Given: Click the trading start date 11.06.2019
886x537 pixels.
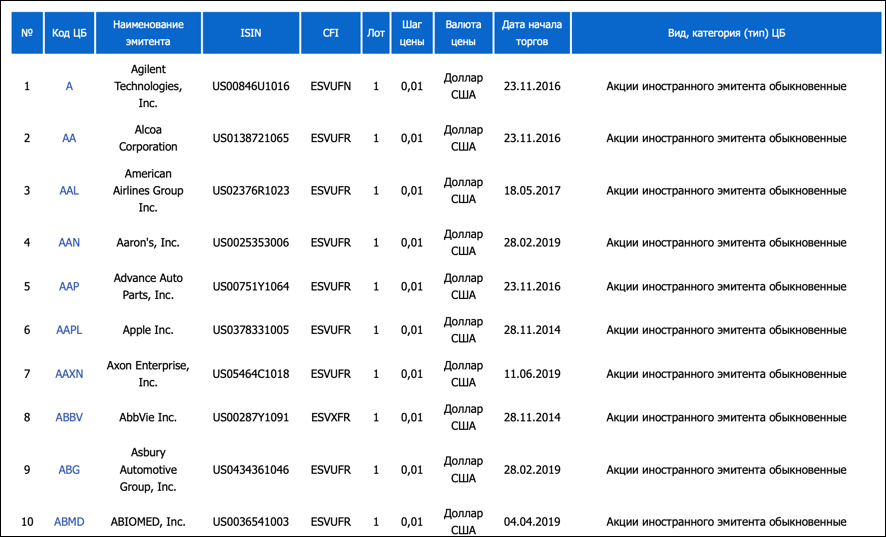Looking at the screenshot, I should [x=532, y=374].
